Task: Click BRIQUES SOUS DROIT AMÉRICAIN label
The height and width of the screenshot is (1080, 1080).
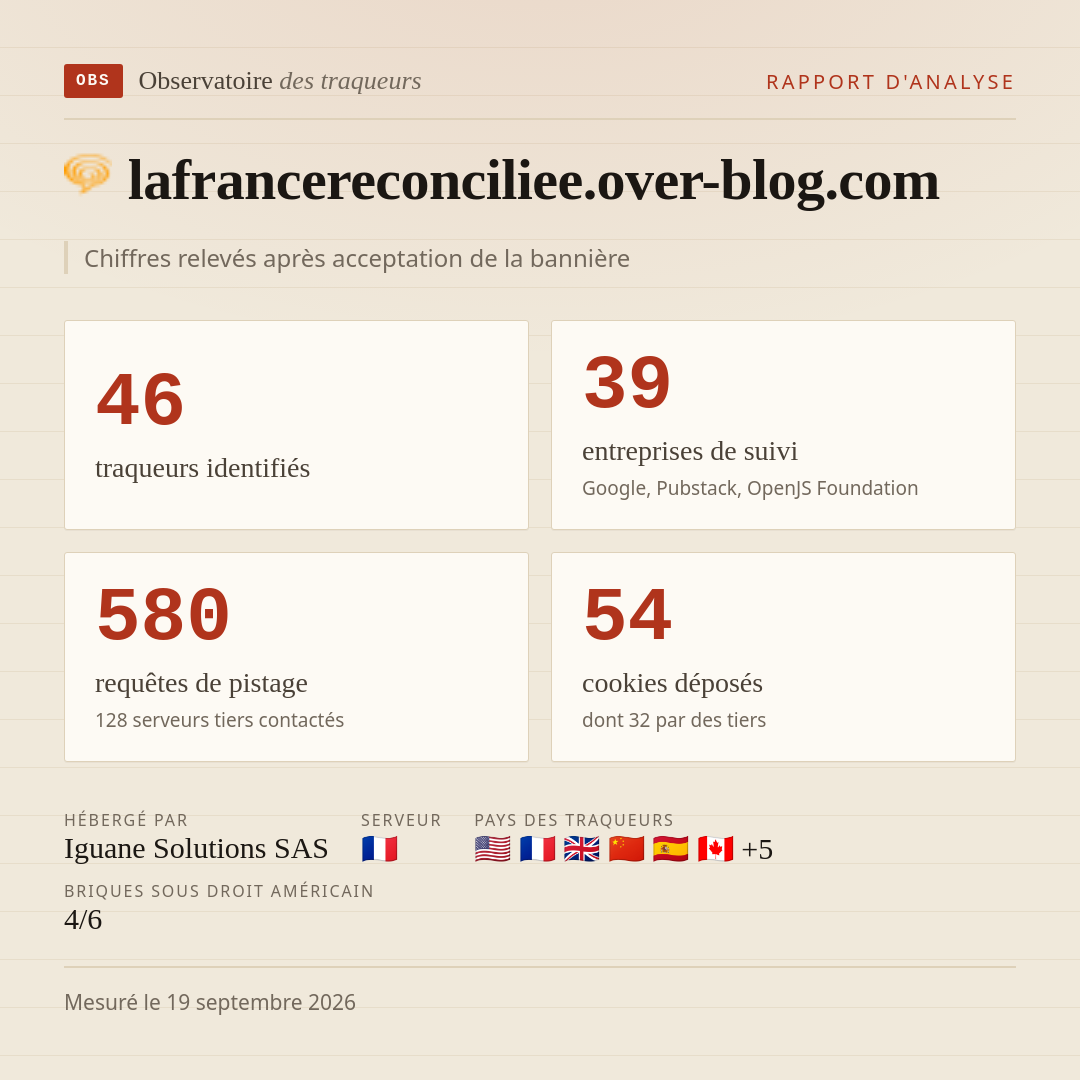Action: pyautogui.click(x=219, y=891)
